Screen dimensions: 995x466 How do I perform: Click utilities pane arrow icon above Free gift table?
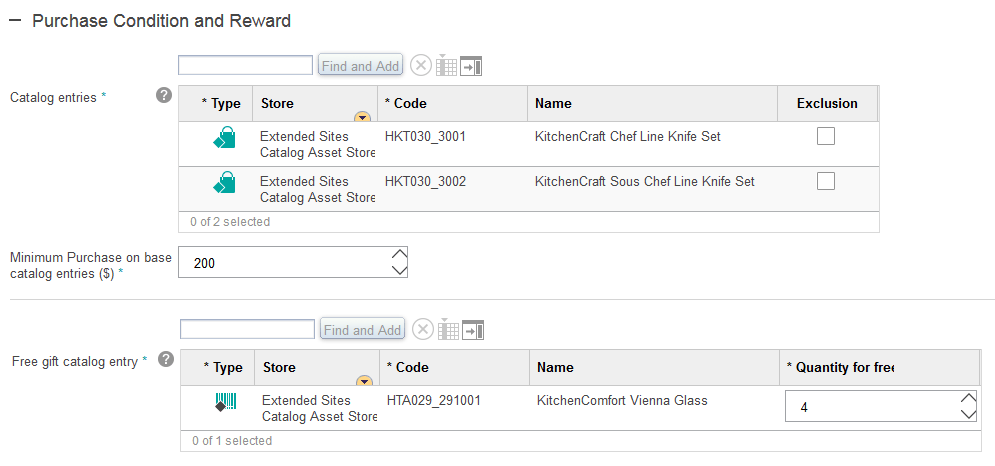(473, 330)
